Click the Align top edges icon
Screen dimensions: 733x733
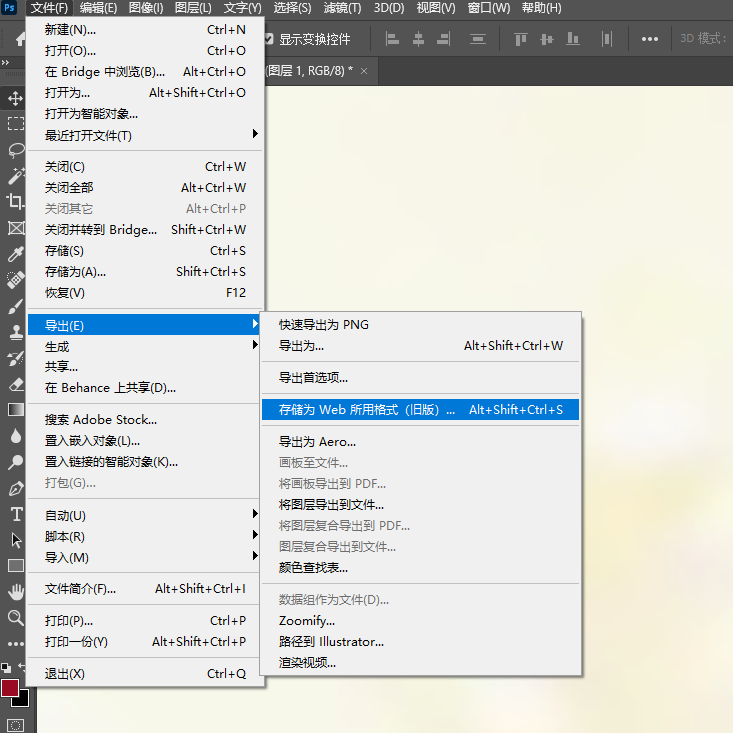520,39
